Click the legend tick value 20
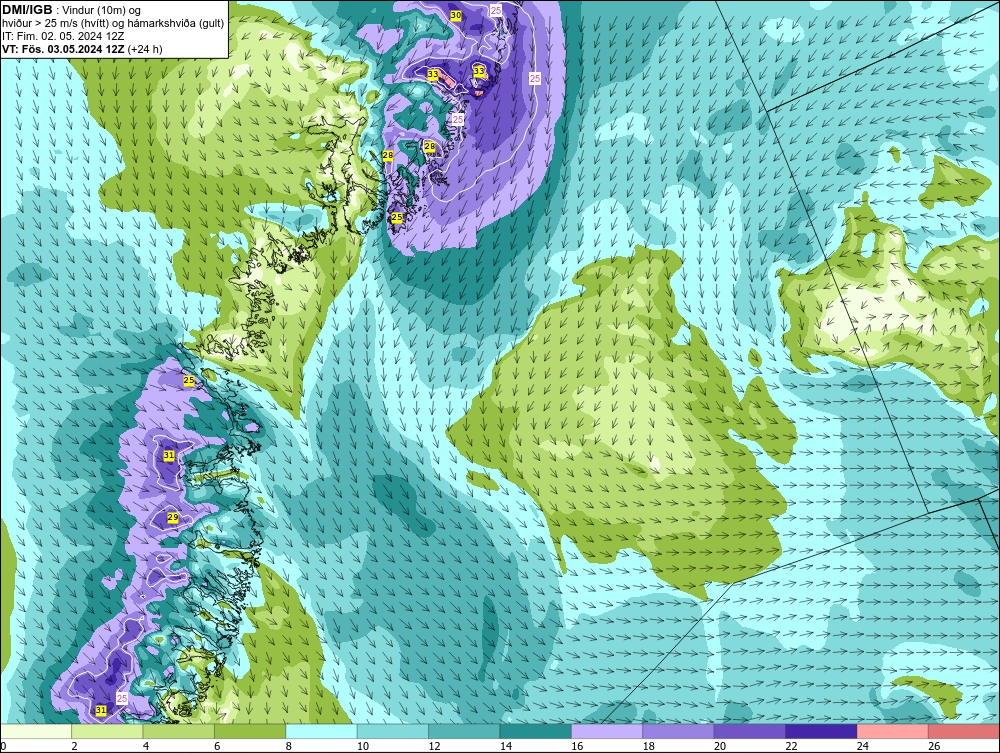 click(720, 746)
